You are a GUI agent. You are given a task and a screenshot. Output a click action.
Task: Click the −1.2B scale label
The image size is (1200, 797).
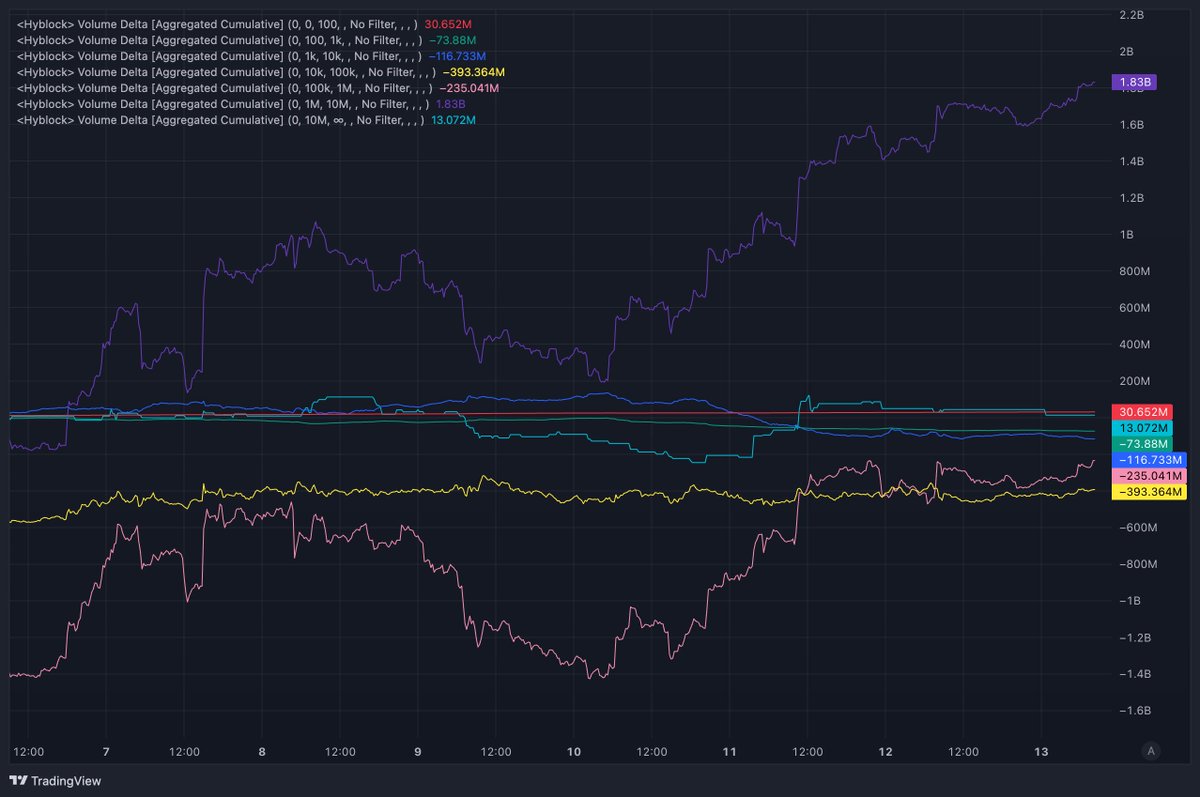click(x=1136, y=638)
